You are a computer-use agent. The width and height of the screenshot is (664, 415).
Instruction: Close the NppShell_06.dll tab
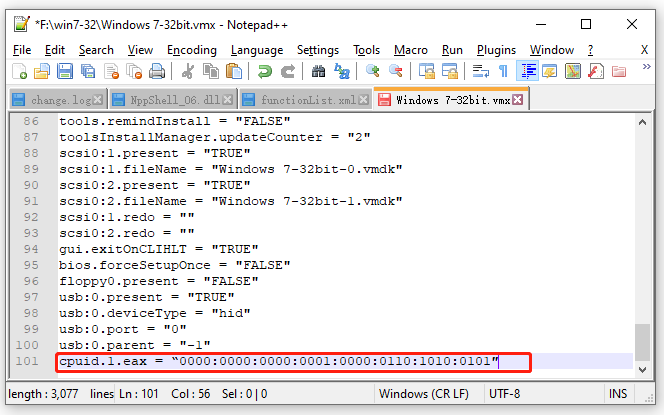coord(227,100)
